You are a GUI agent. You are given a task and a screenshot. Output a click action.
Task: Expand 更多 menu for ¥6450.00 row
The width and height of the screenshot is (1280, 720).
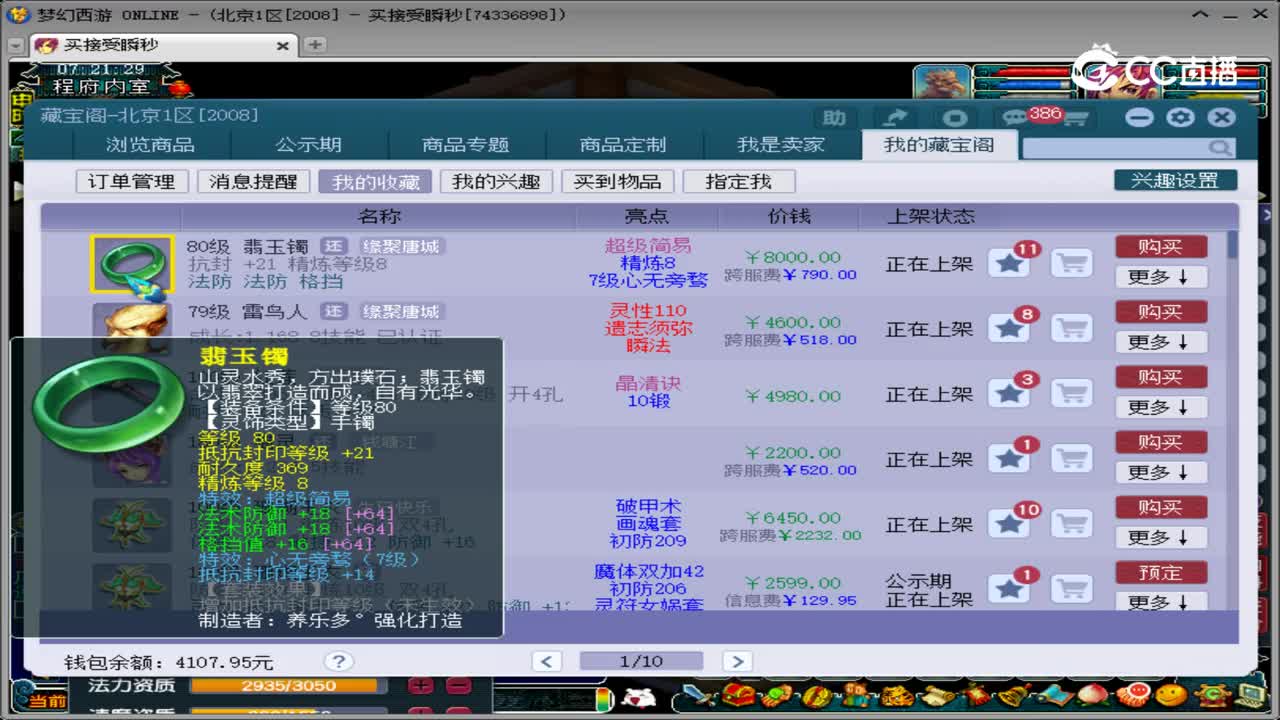pyautogui.click(x=1161, y=537)
